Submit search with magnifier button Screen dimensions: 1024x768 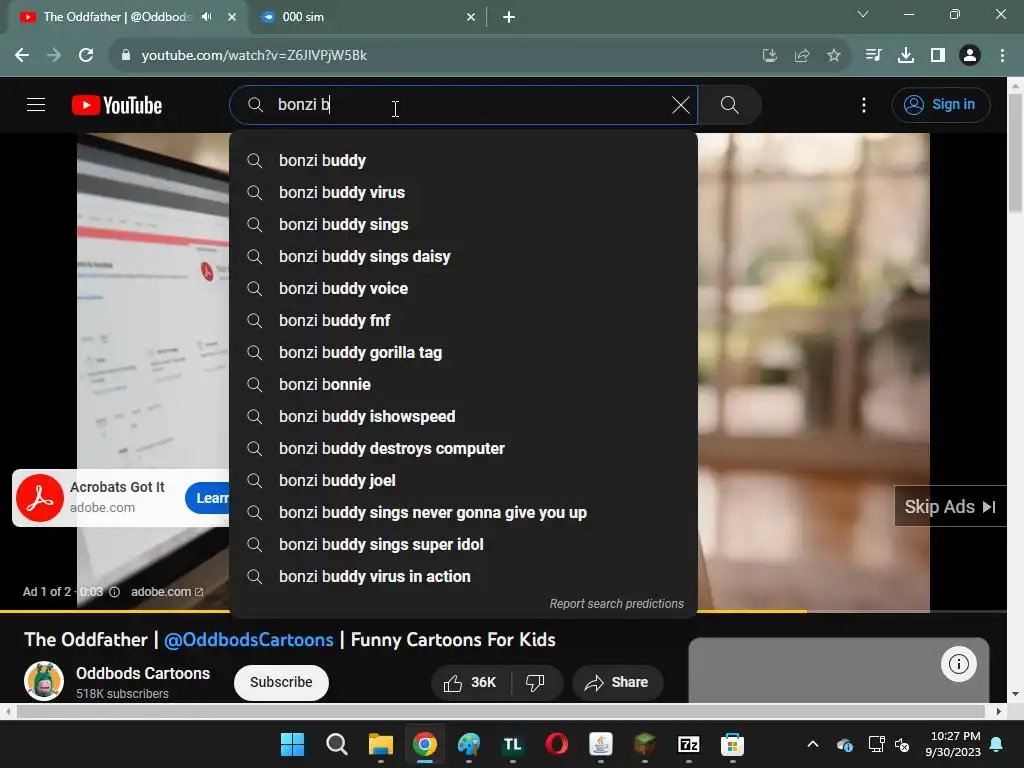(729, 104)
